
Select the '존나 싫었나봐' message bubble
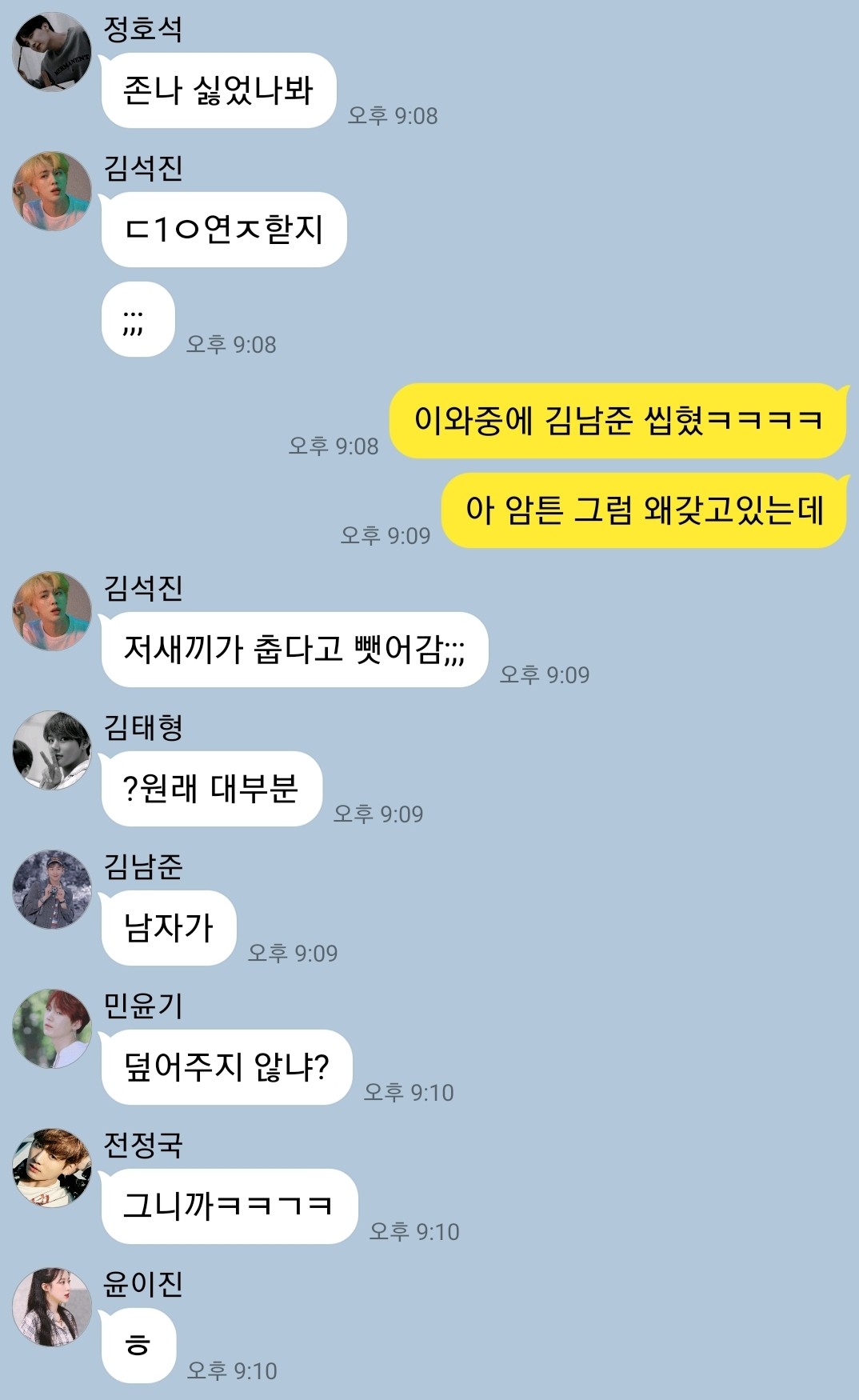click(218, 90)
